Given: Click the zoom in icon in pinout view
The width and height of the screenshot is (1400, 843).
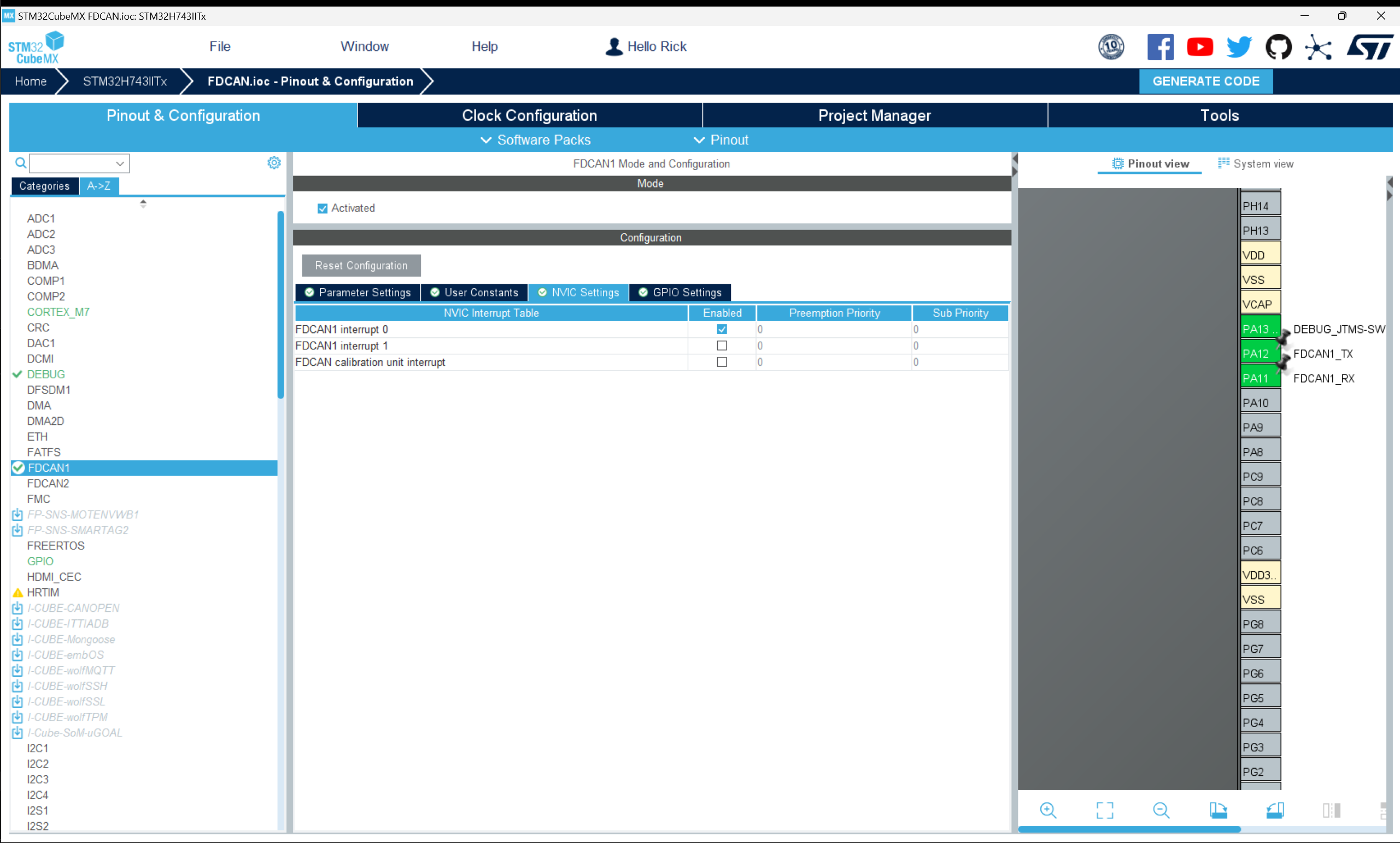Looking at the screenshot, I should pyautogui.click(x=1048, y=810).
